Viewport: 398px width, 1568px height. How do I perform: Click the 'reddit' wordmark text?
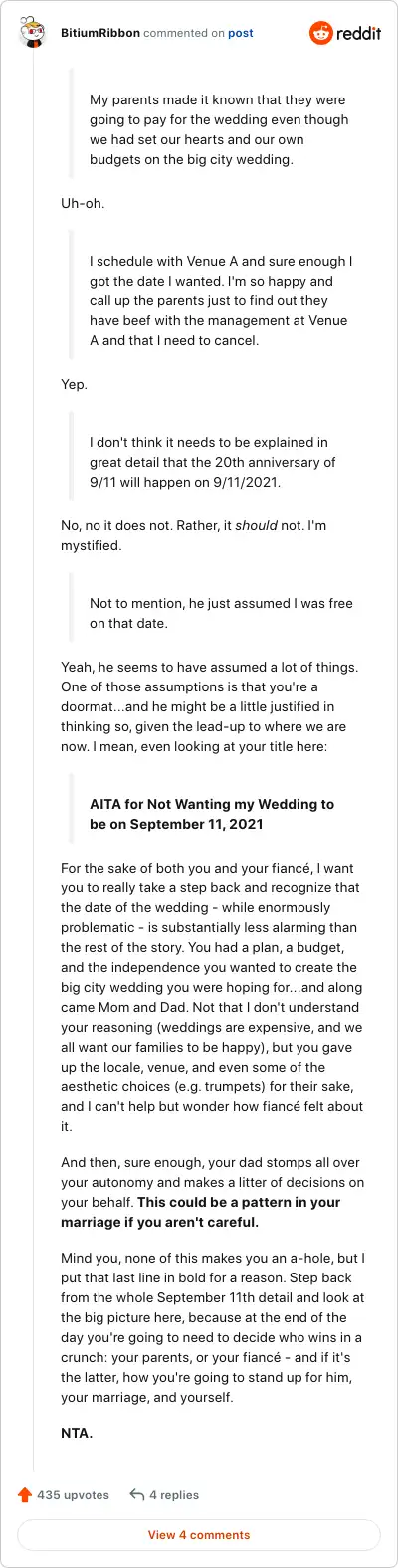(359, 34)
